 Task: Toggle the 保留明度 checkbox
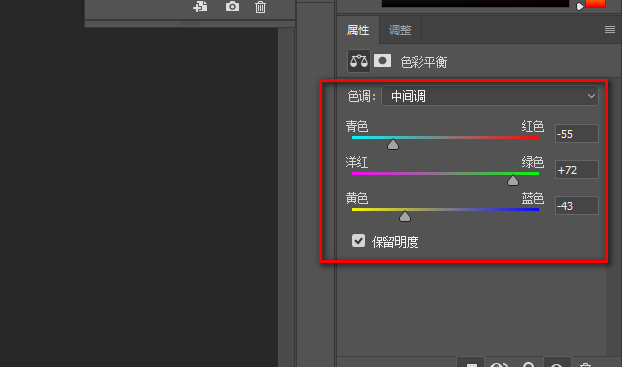358,240
